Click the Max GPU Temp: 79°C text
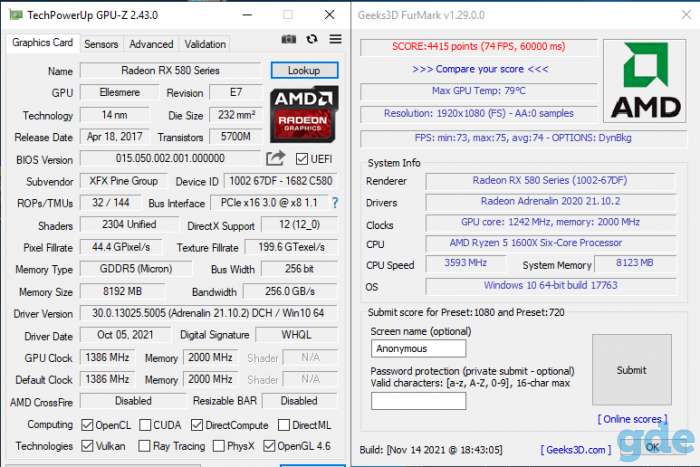The width and height of the screenshot is (700, 467). pyautogui.click(x=479, y=91)
